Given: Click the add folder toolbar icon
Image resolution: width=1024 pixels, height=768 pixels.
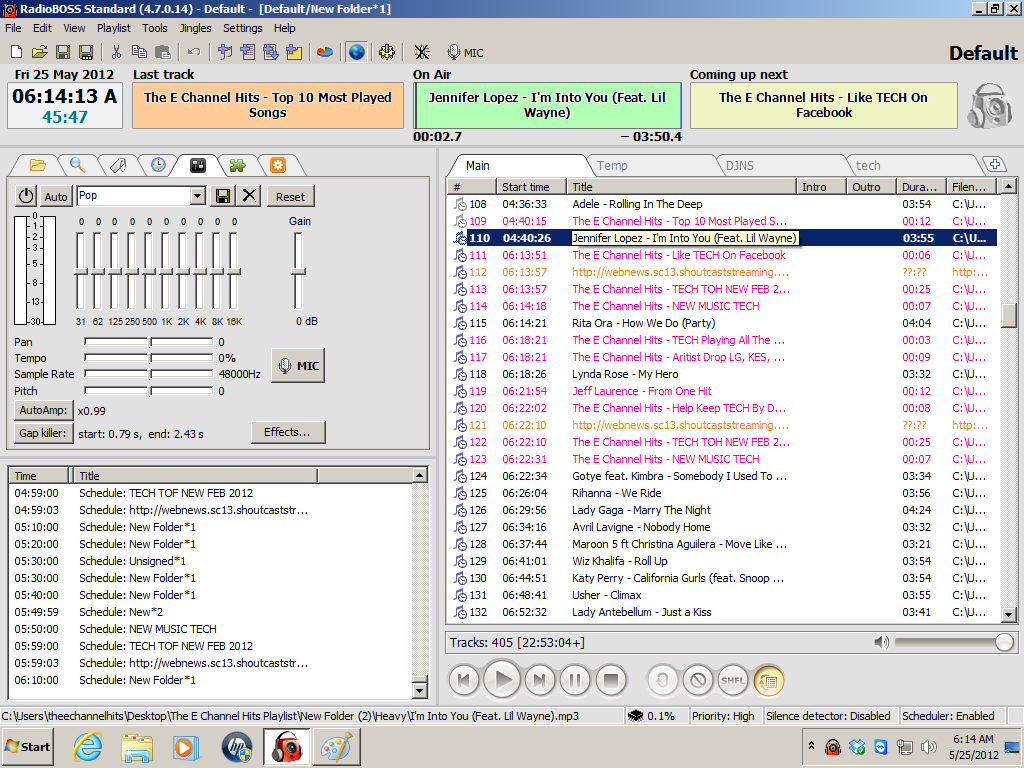Looking at the screenshot, I should [x=294, y=52].
